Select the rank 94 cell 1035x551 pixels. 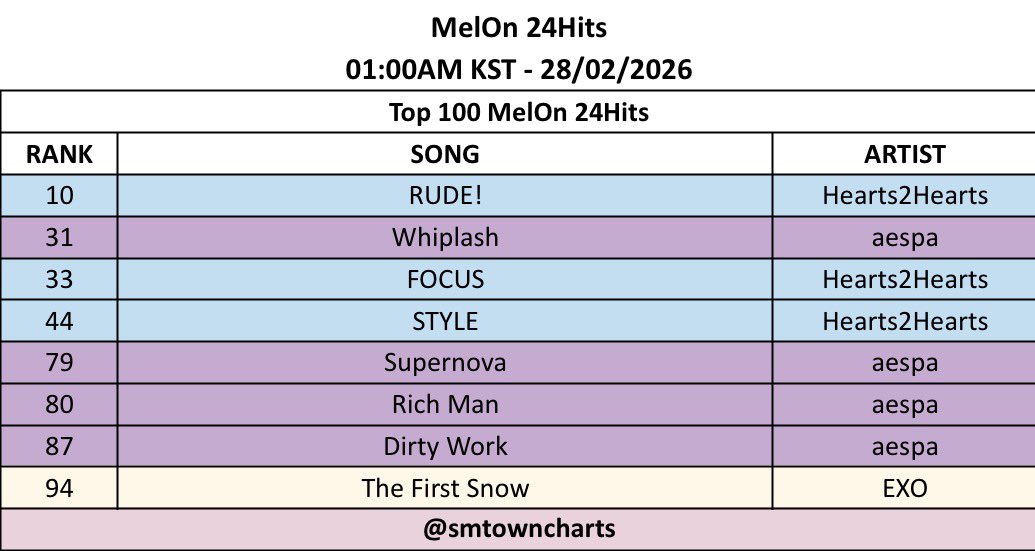pyautogui.click(x=59, y=488)
